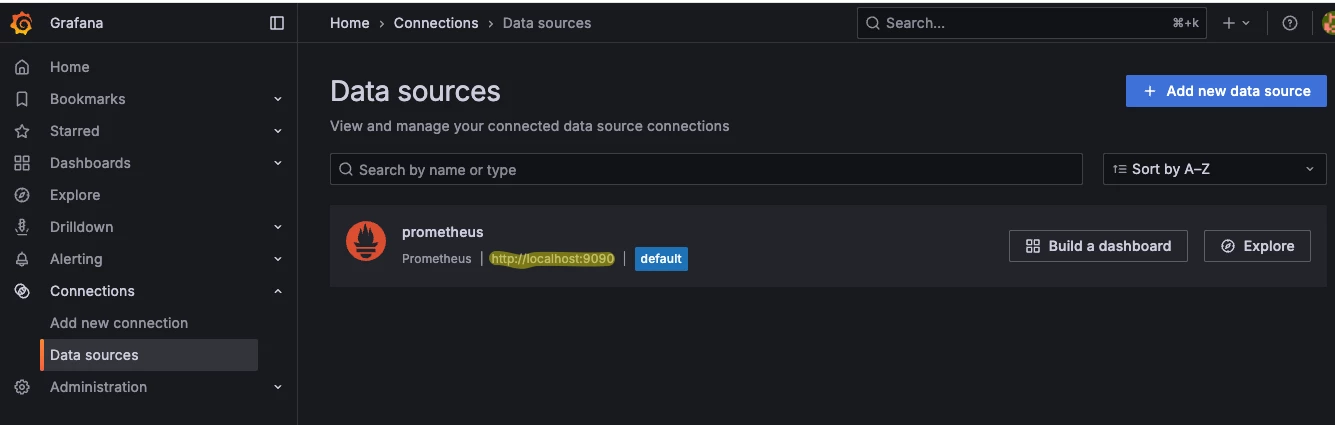Expand the Drilldown section chevron
Image resolution: width=1335 pixels, height=425 pixels.
click(x=278, y=227)
